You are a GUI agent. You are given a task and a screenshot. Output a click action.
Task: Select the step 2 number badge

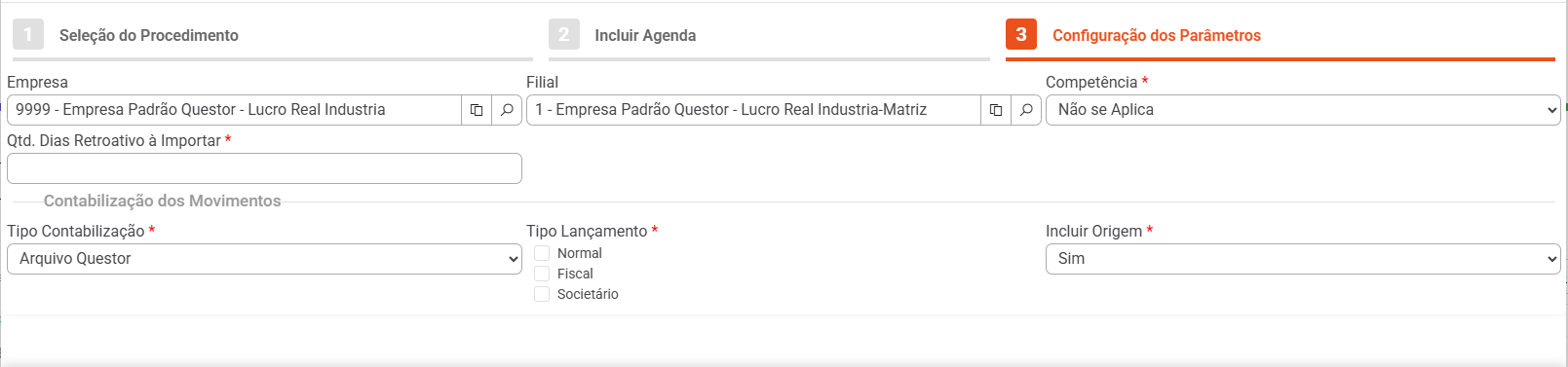click(x=564, y=34)
